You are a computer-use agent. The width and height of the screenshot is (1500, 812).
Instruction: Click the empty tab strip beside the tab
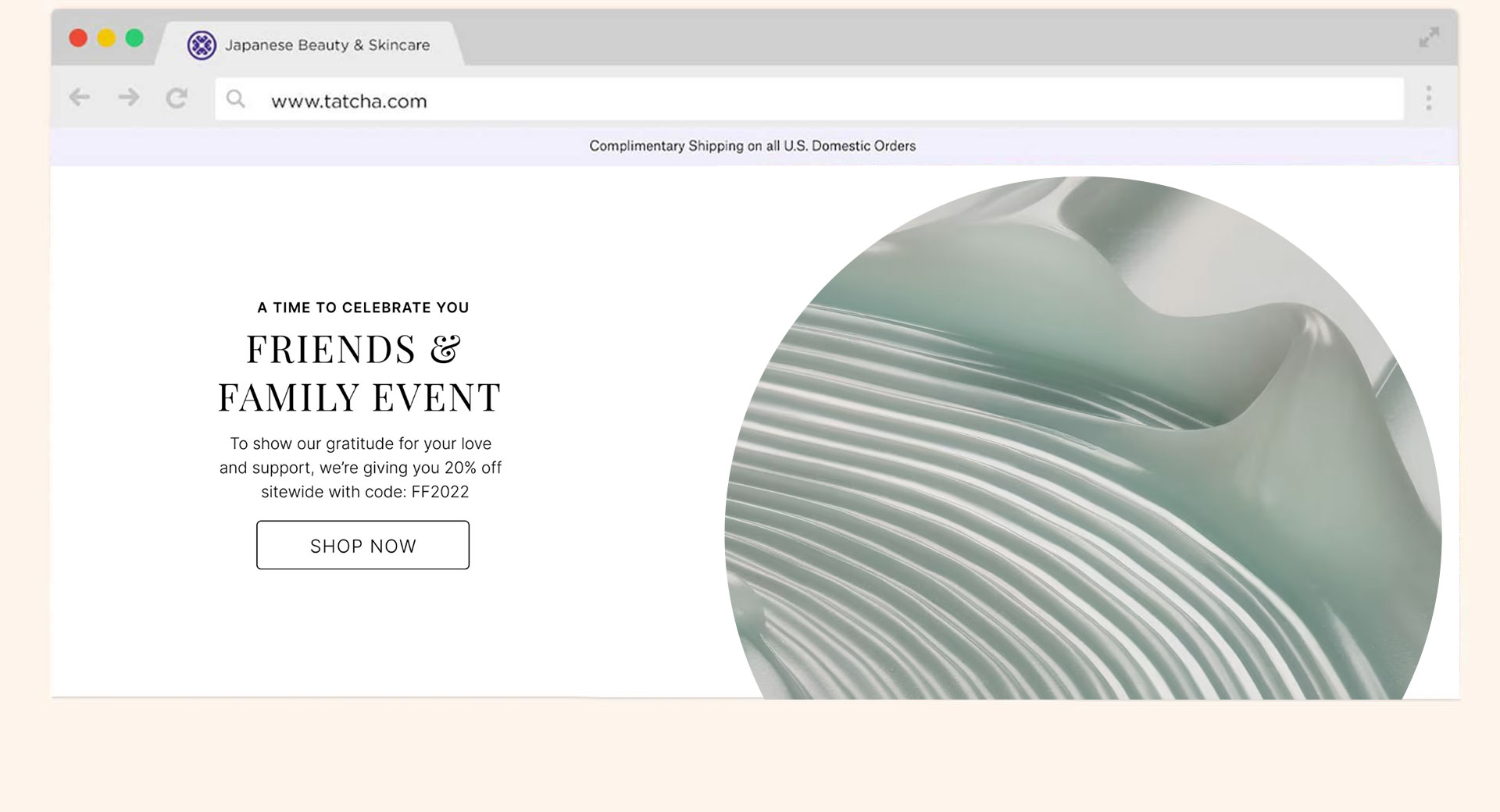point(859,39)
